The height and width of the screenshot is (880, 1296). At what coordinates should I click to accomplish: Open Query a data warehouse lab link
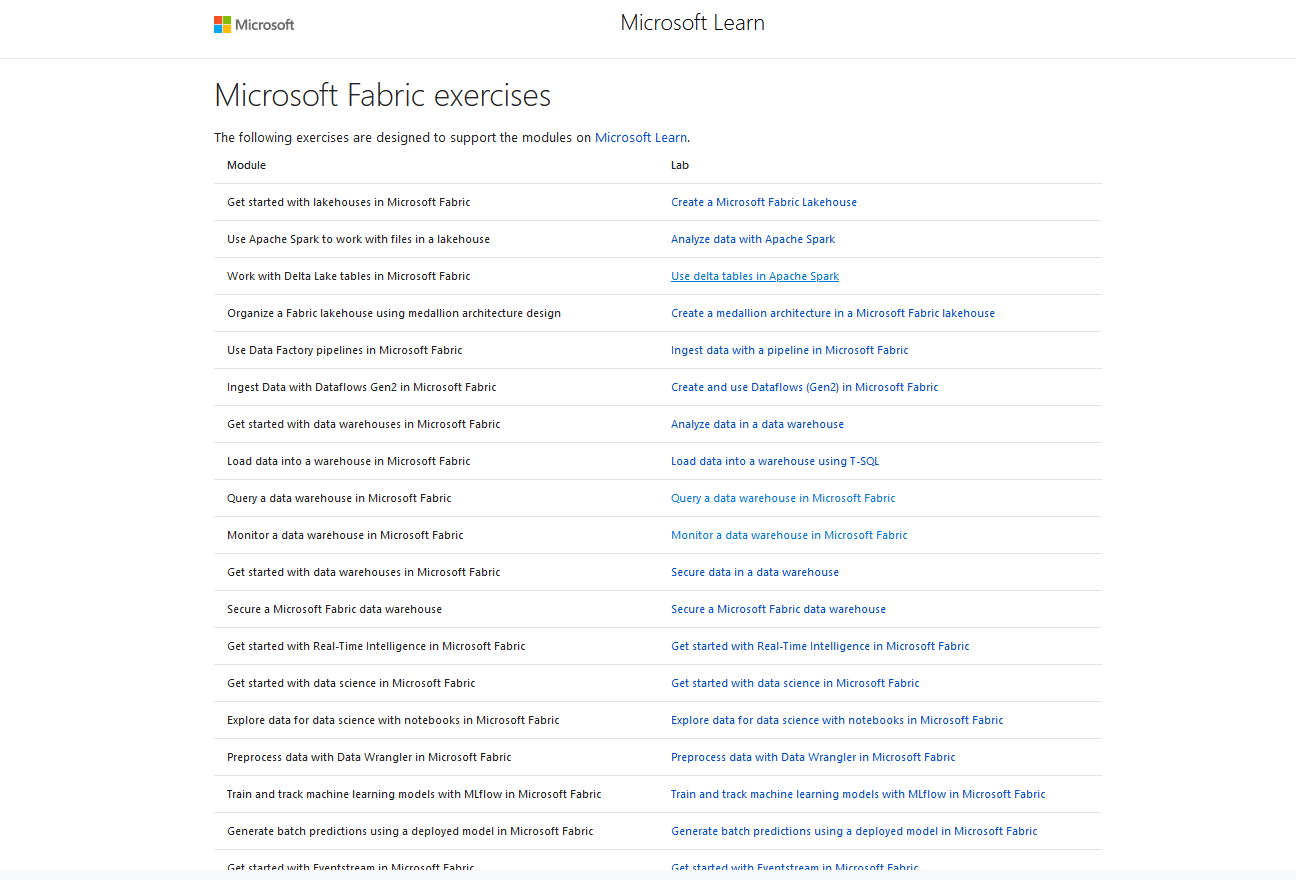(783, 498)
